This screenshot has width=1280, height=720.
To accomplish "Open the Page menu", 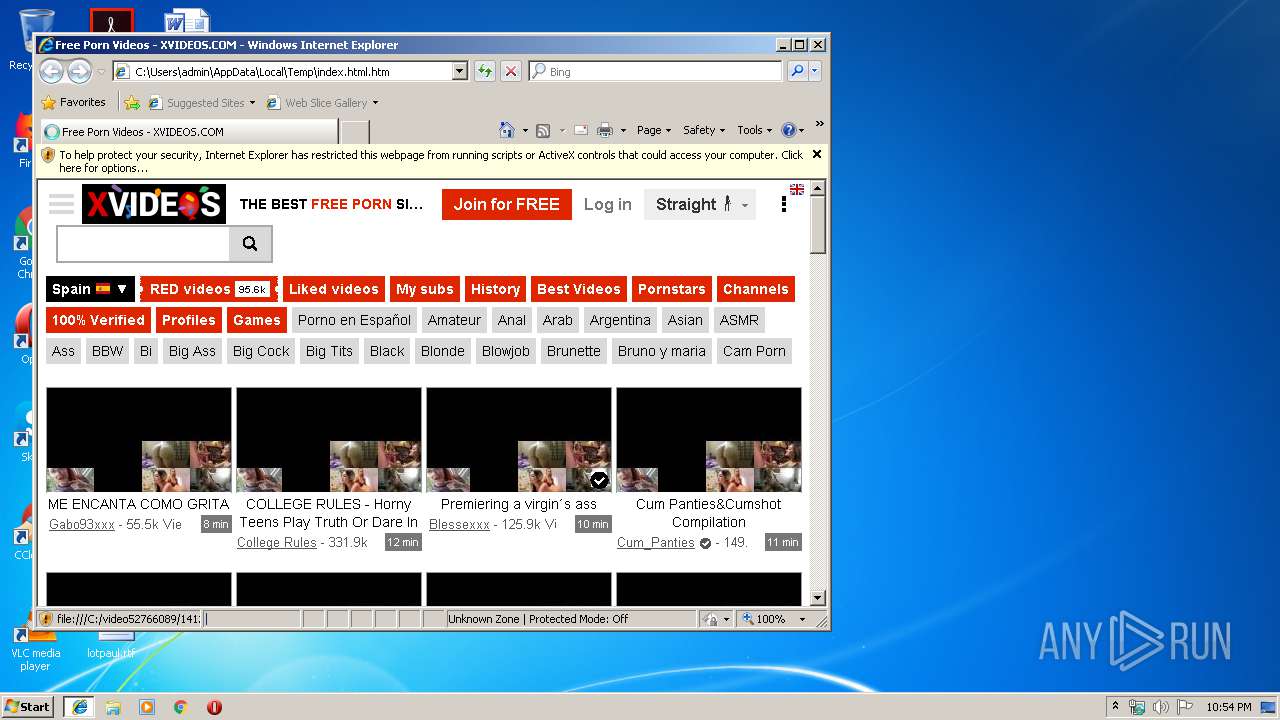I will coord(654,130).
